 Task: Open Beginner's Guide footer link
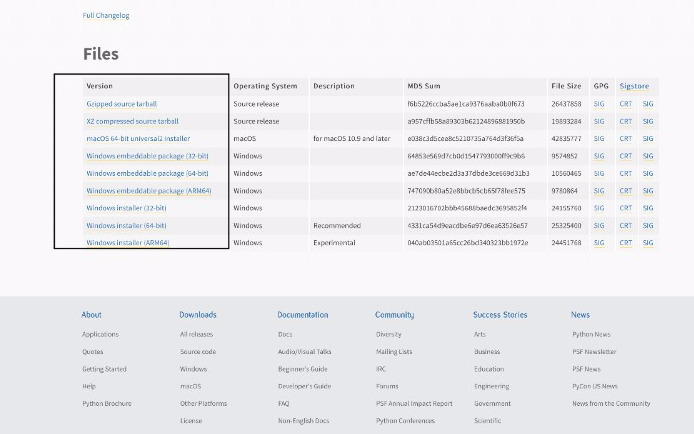coord(303,369)
